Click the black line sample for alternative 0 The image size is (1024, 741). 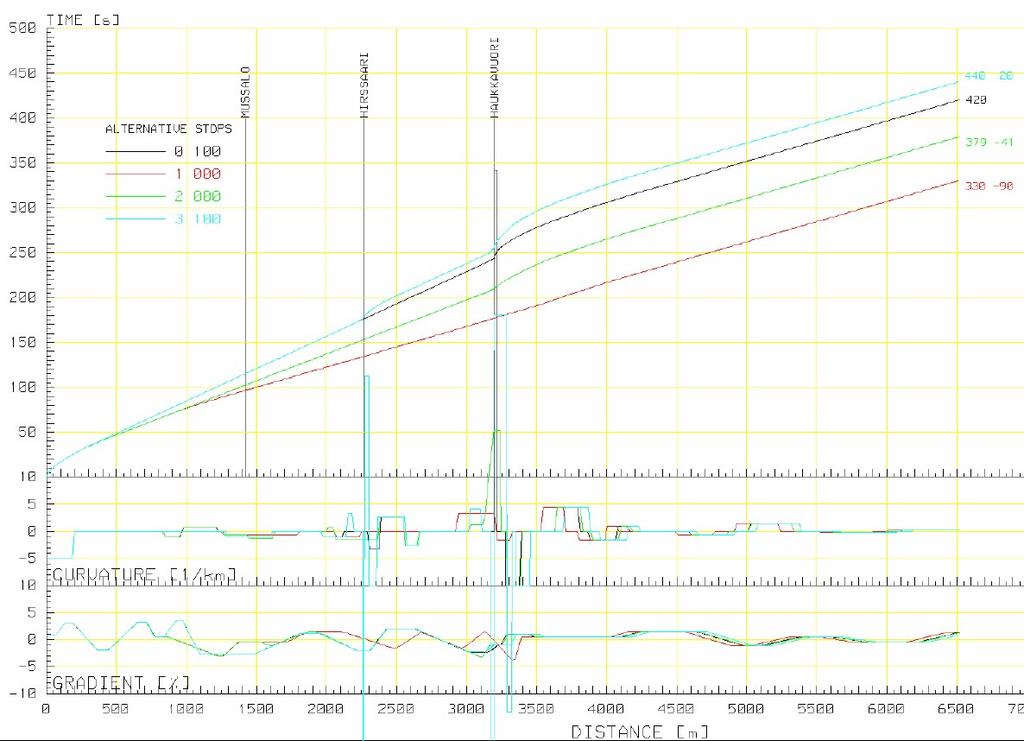tap(135, 151)
